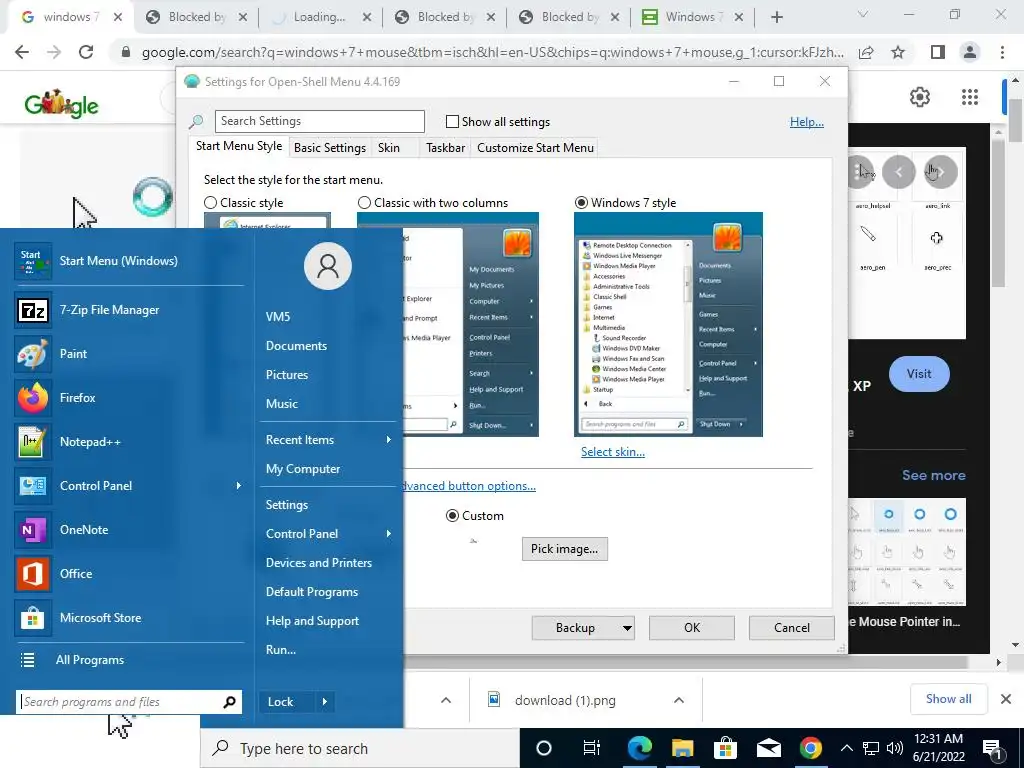1024x768 pixels.
Task: Click the Windows 7 style preview thumbnail
Action: click(668, 325)
